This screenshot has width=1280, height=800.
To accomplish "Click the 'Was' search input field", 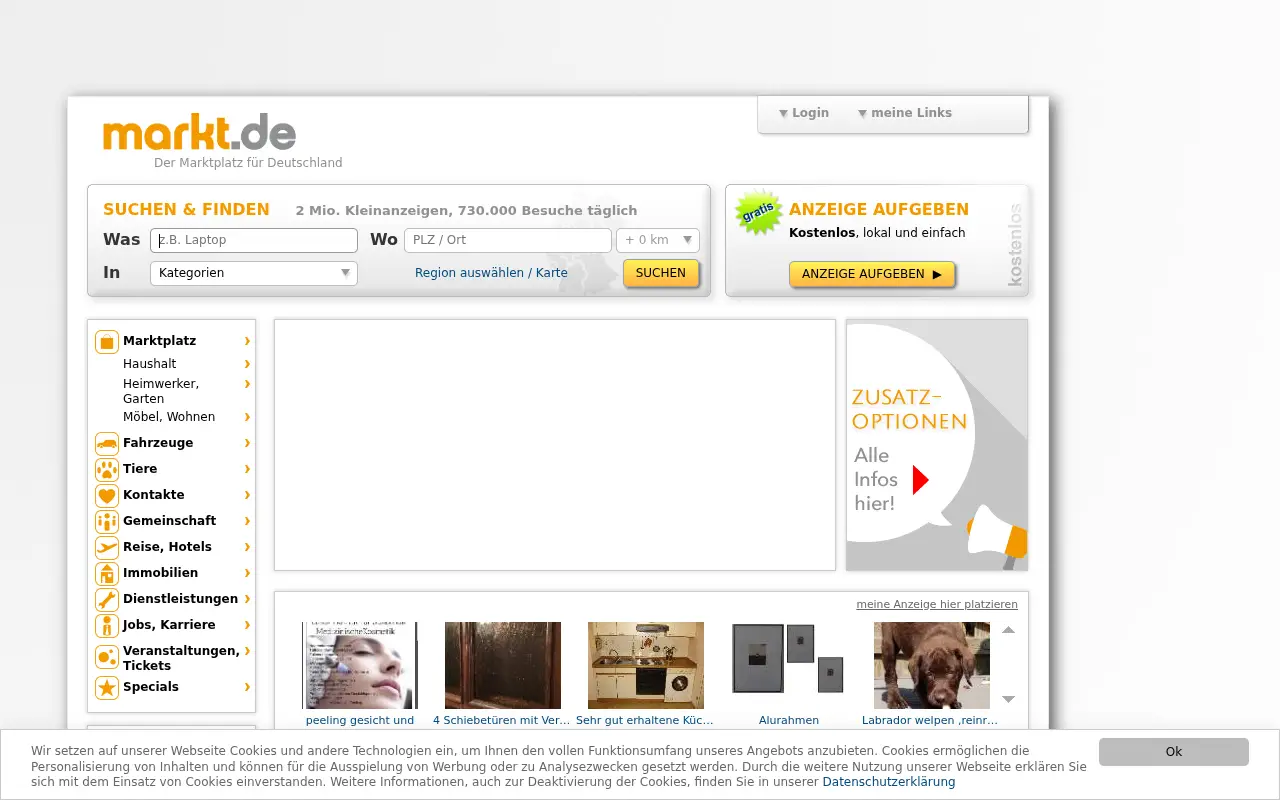I will [x=254, y=240].
